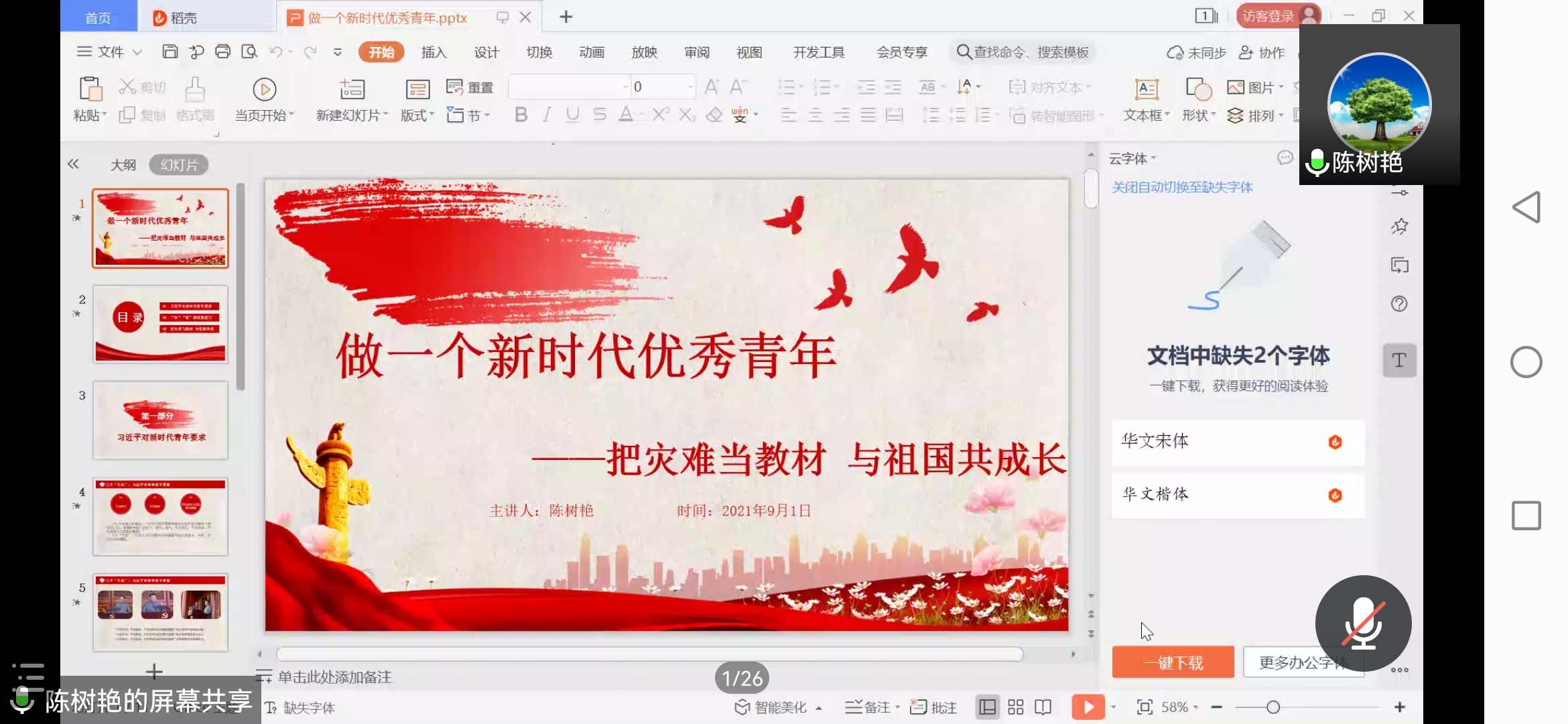The height and width of the screenshot is (724, 1568).
Task: Click the Text Box tool icon
Action: (1146, 89)
